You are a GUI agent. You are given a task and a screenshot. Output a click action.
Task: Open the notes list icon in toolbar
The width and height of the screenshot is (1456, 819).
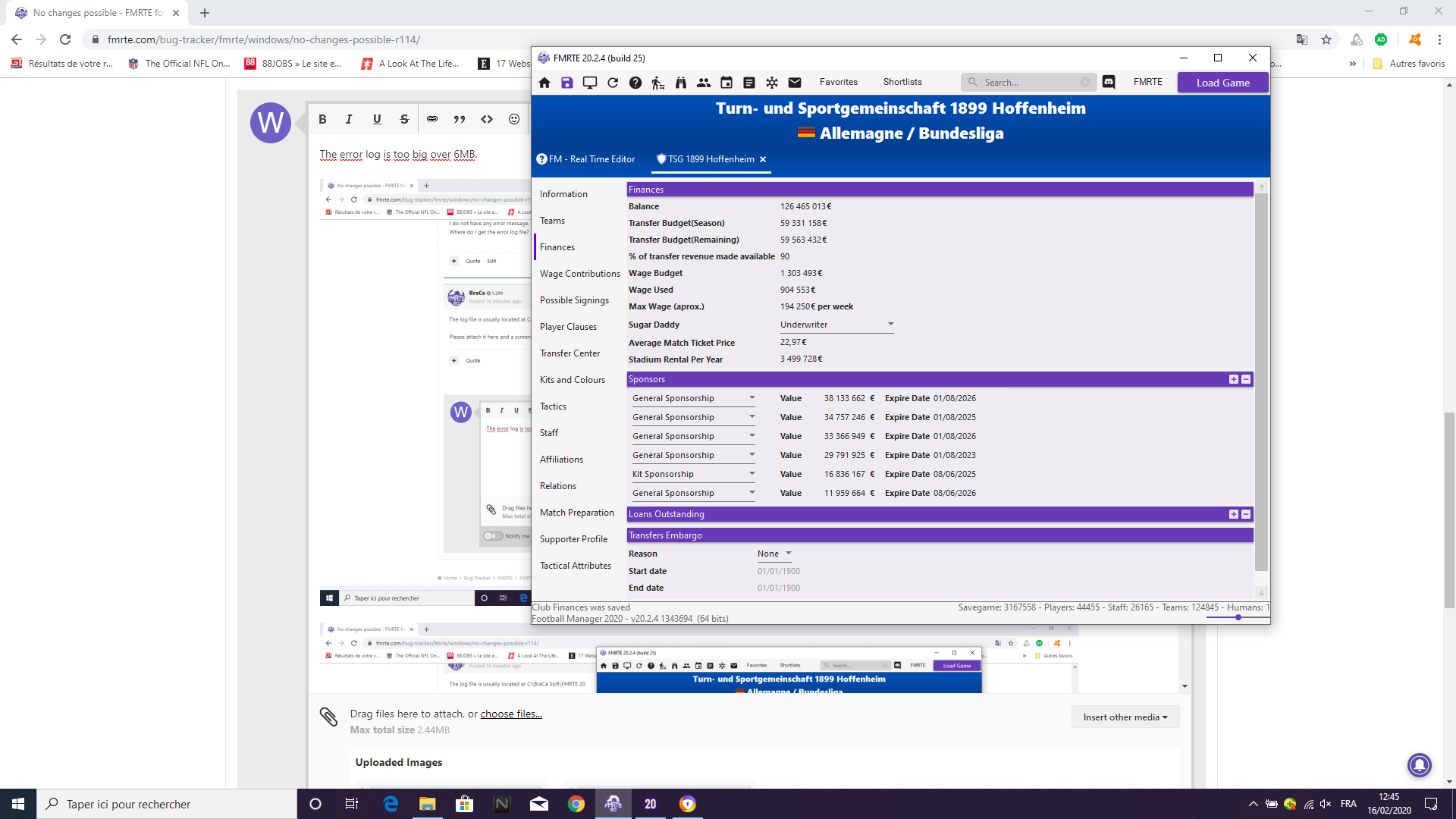749,83
